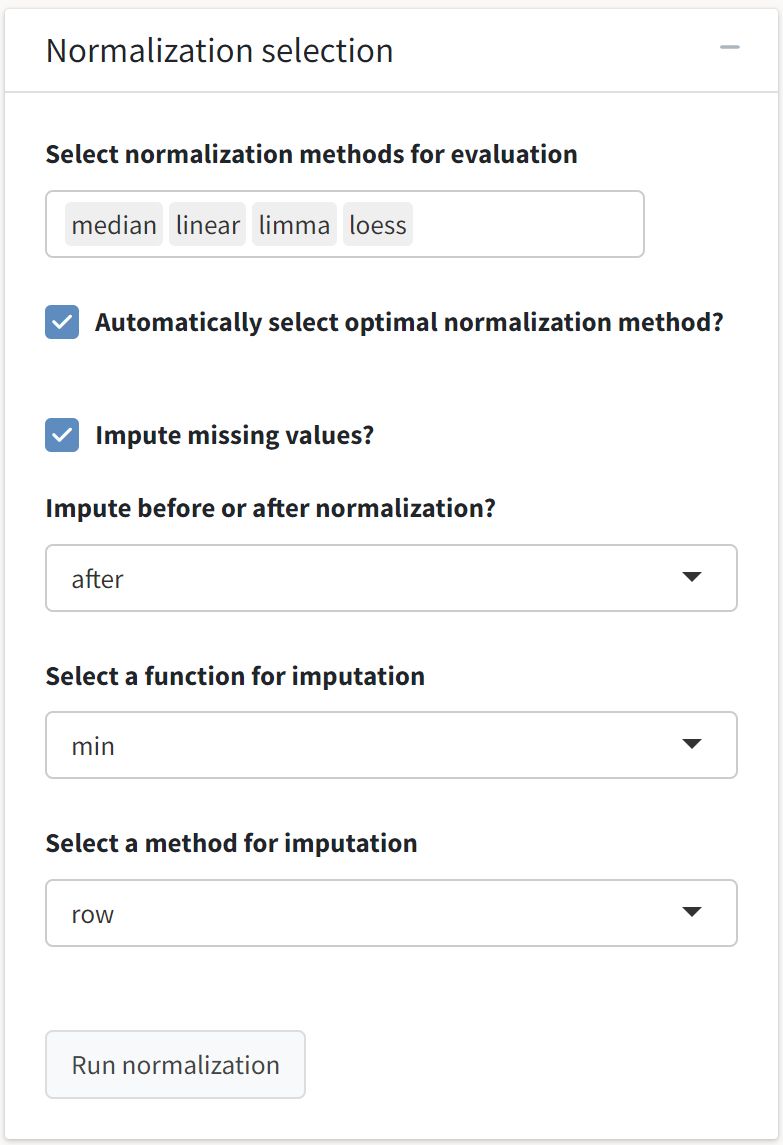
Task: Click the median method tag
Action: (x=114, y=225)
